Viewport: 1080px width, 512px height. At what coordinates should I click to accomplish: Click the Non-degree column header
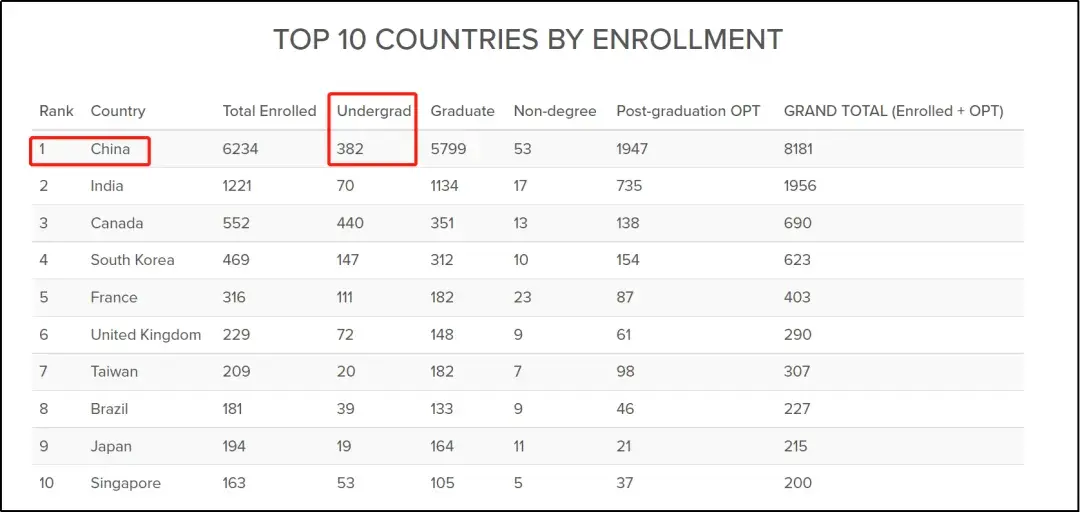tap(555, 111)
